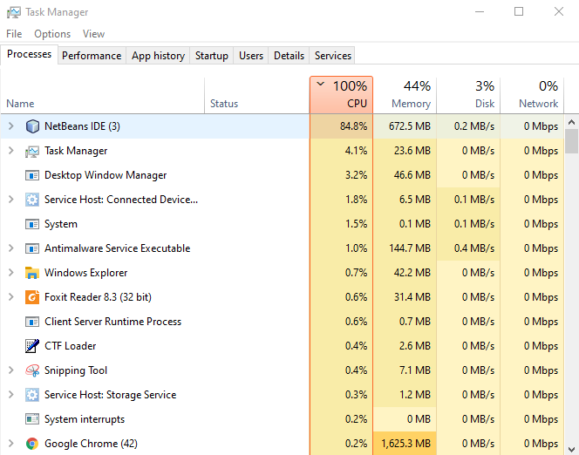The height and width of the screenshot is (455, 579).
Task: Open the View menu
Action: pyautogui.click(x=93, y=34)
